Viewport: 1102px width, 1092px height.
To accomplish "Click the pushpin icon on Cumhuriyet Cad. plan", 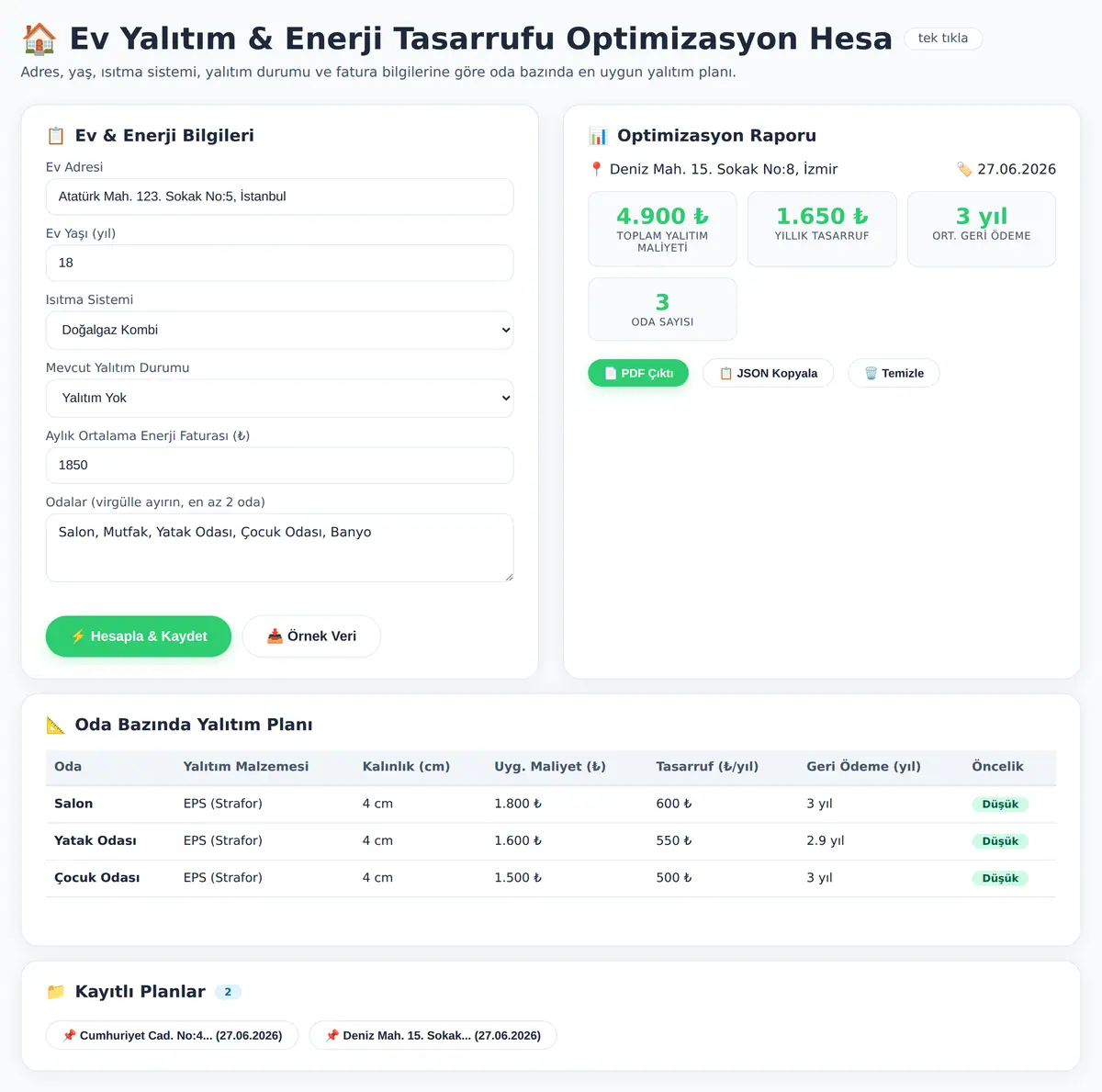I will coord(69,1035).
